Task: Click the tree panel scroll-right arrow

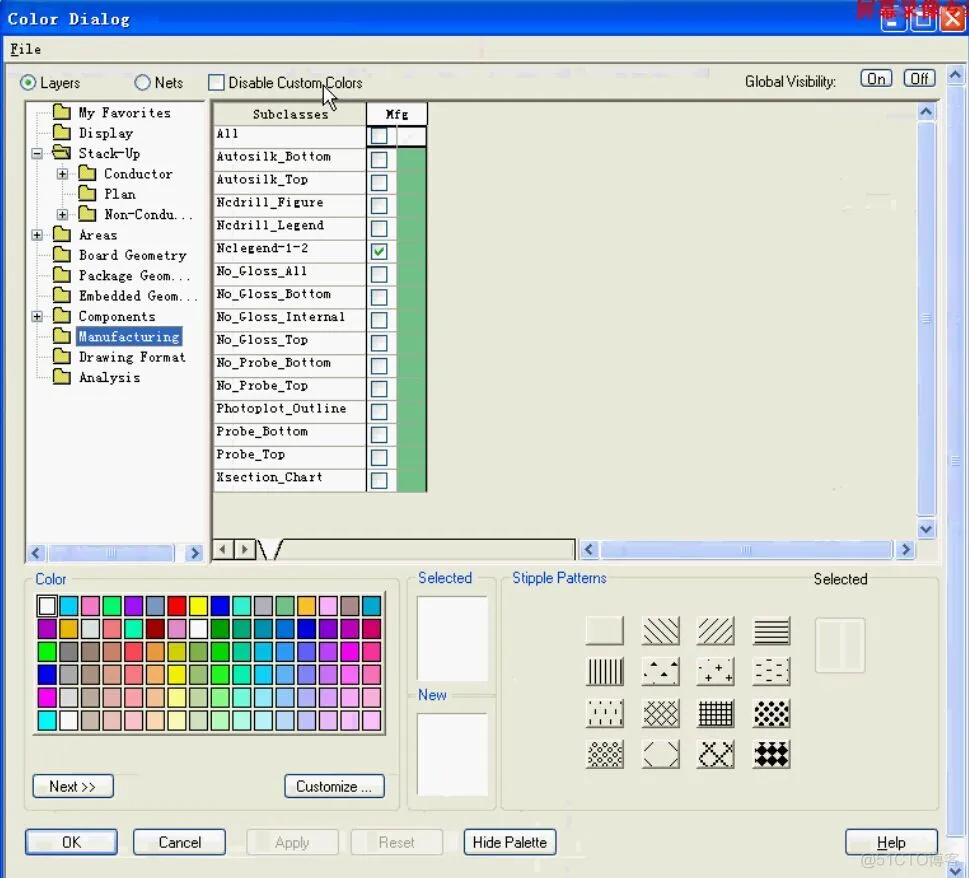Action: click(195, 552)
